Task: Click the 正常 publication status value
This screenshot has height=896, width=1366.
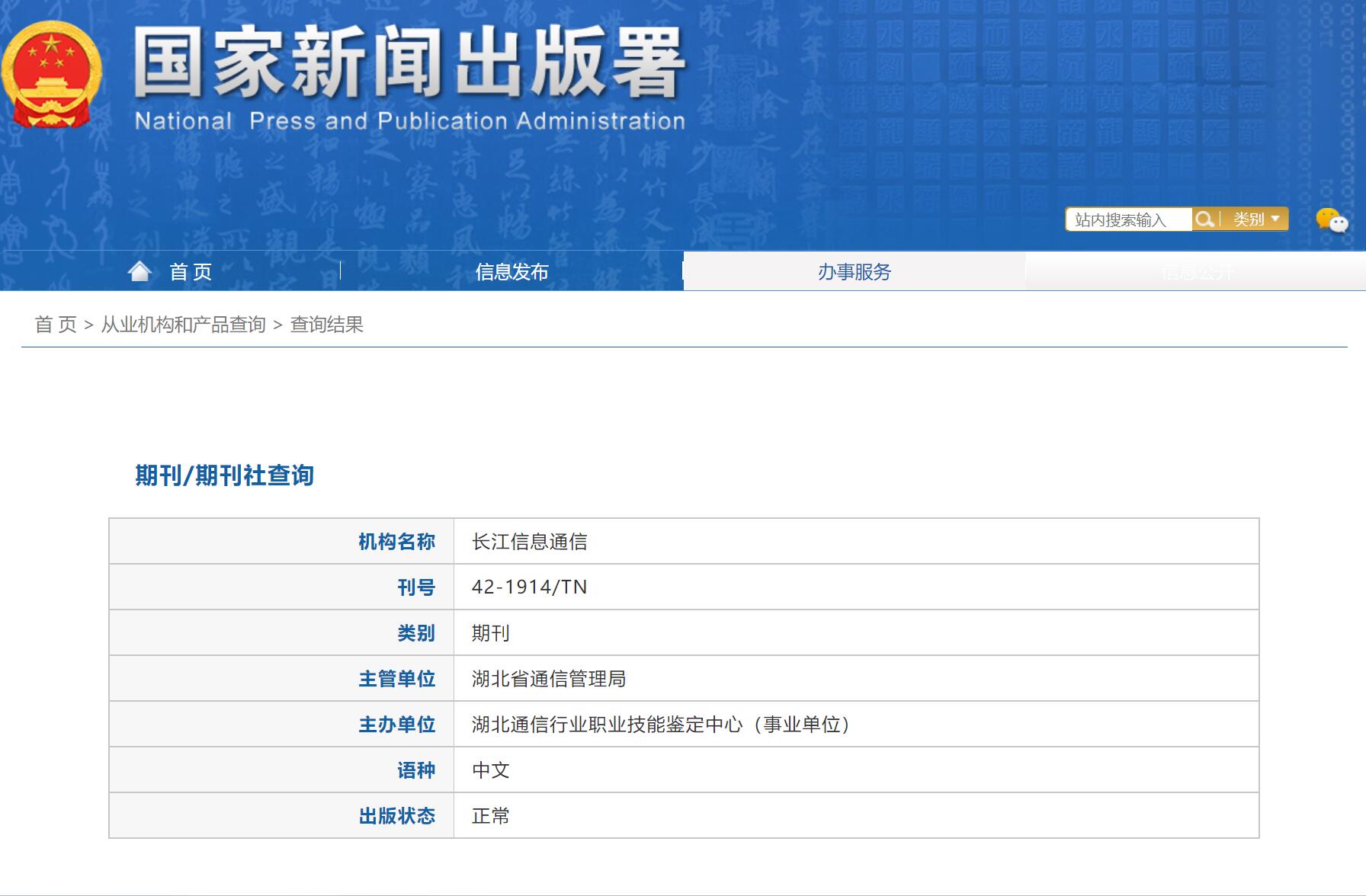Action: tap(490, 816)
